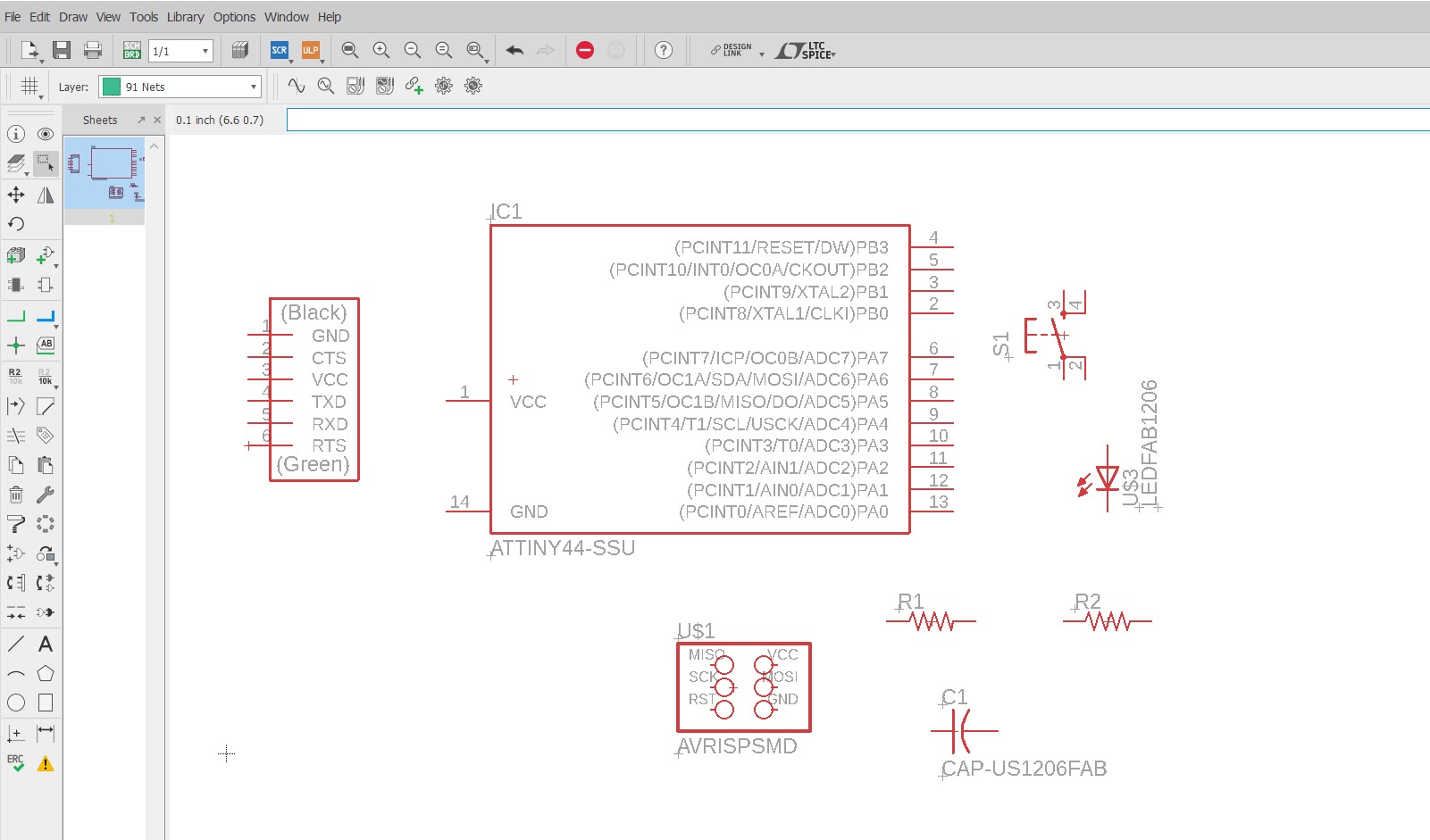Select the Rectangle drawing tool
1430x840 pixels.
pyautogui.click(x=46, y=703)
